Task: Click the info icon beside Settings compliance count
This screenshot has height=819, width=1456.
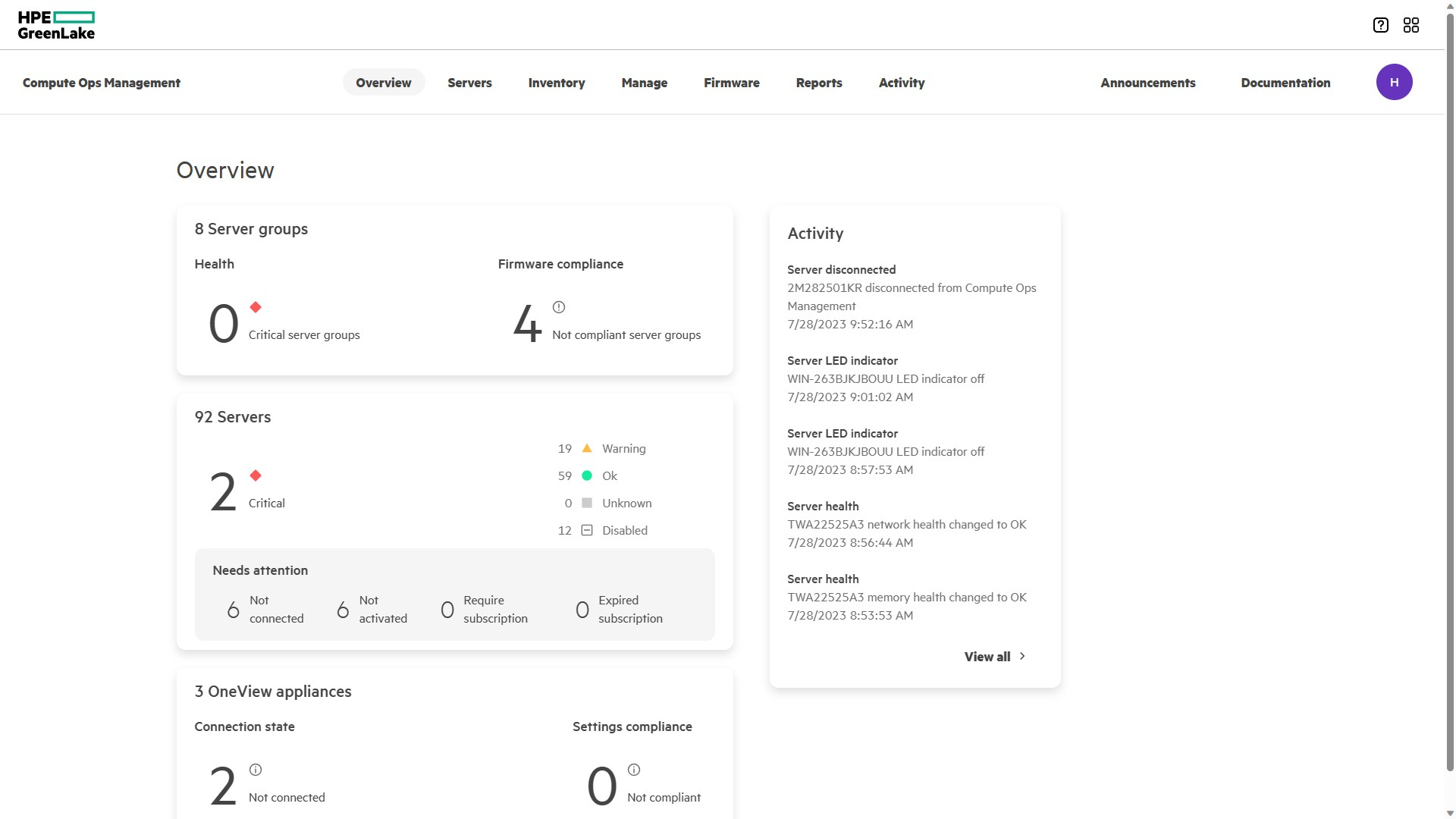Action: pyautogui.click(x=634, y=770)
